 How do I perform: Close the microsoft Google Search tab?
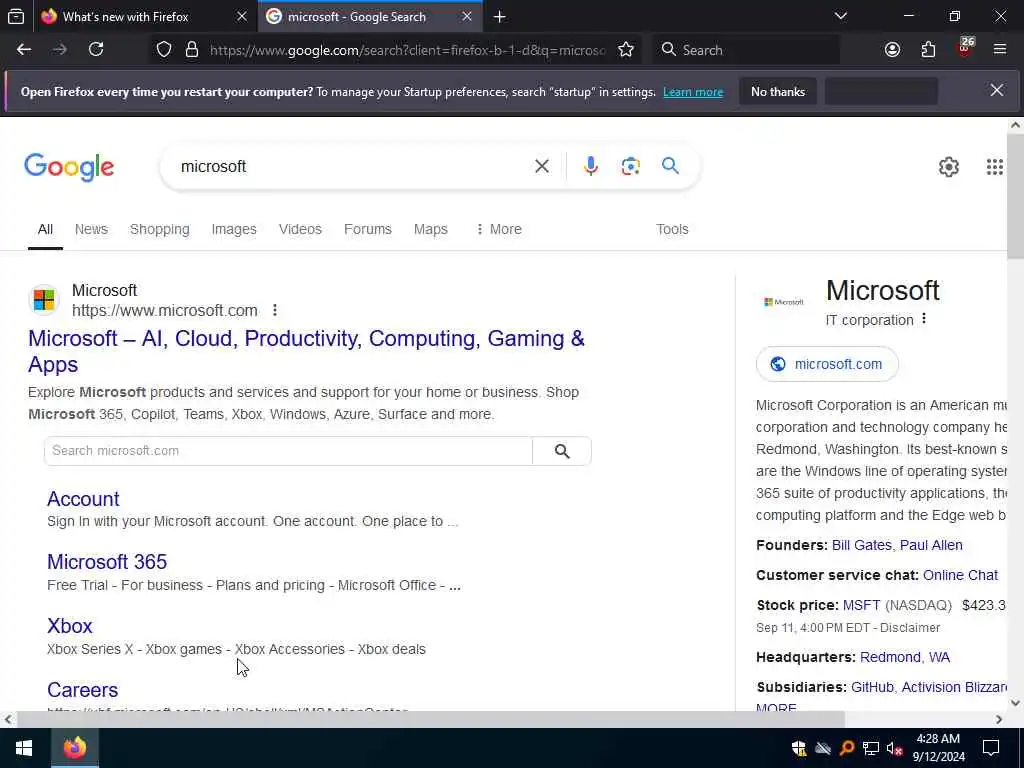466,17
